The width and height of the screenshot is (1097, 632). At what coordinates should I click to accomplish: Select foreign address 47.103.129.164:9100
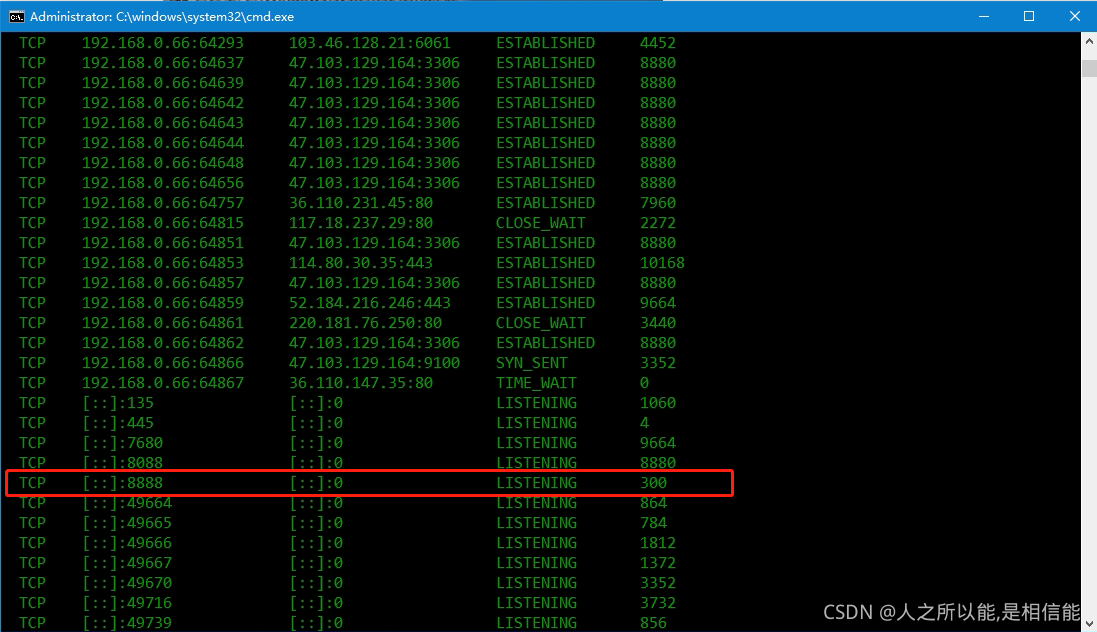[374, 363]
